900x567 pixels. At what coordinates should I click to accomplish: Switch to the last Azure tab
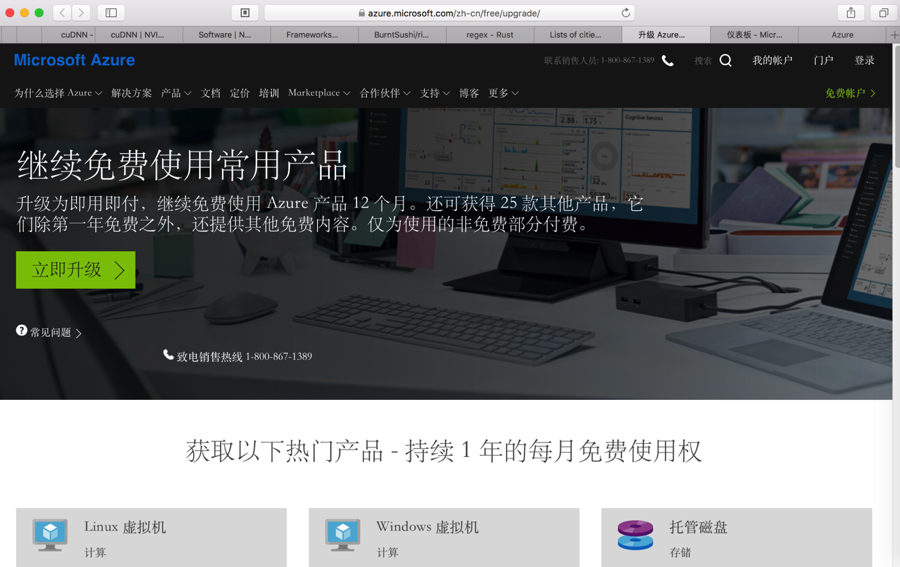pos(842,35)
